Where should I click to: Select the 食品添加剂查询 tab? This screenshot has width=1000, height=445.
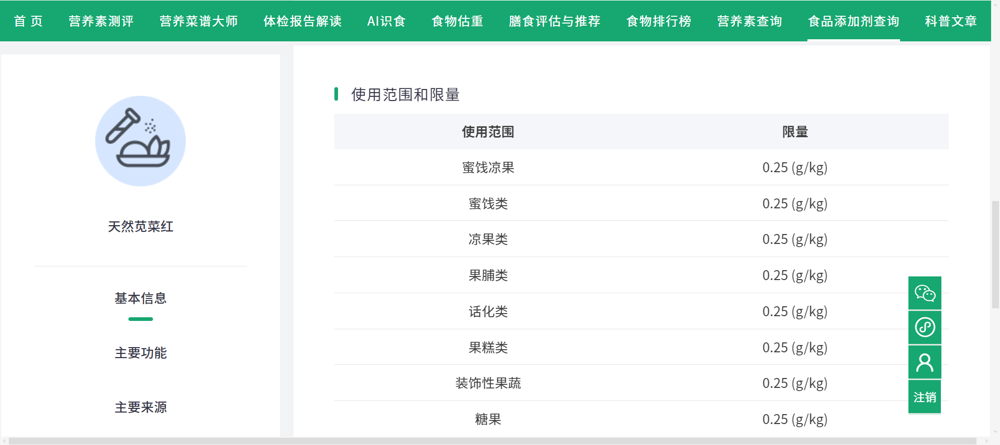[853, 21]
